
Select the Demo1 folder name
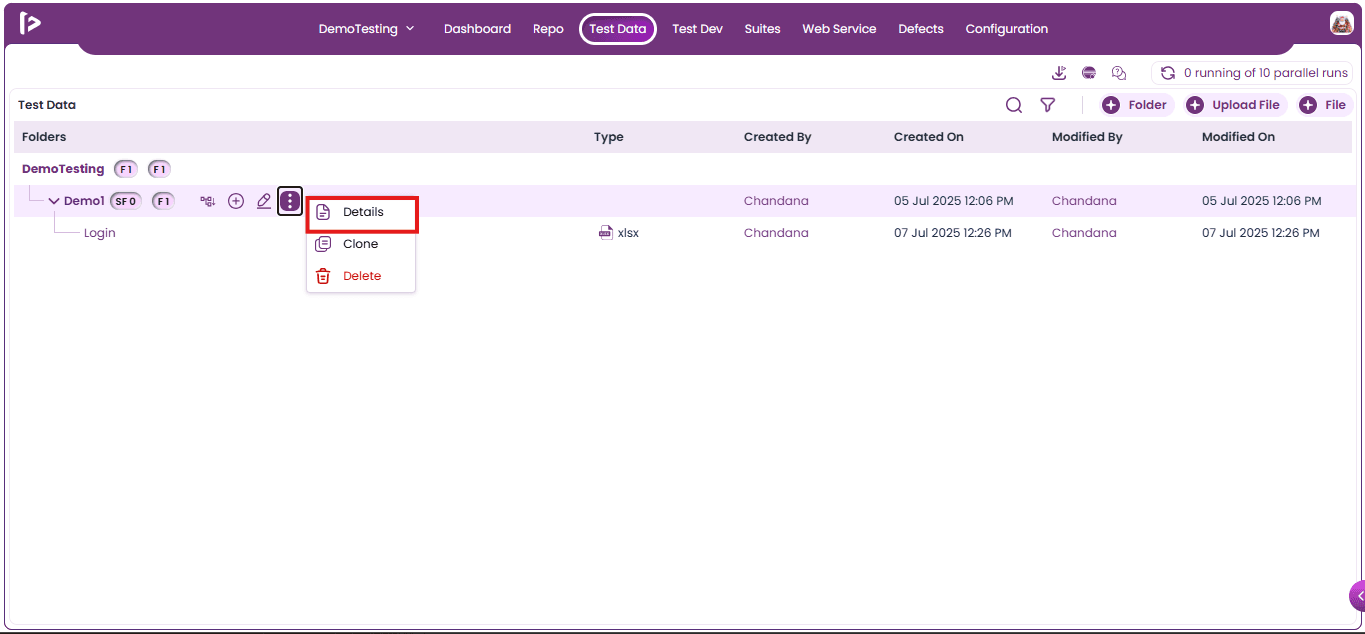click(84, 201)
